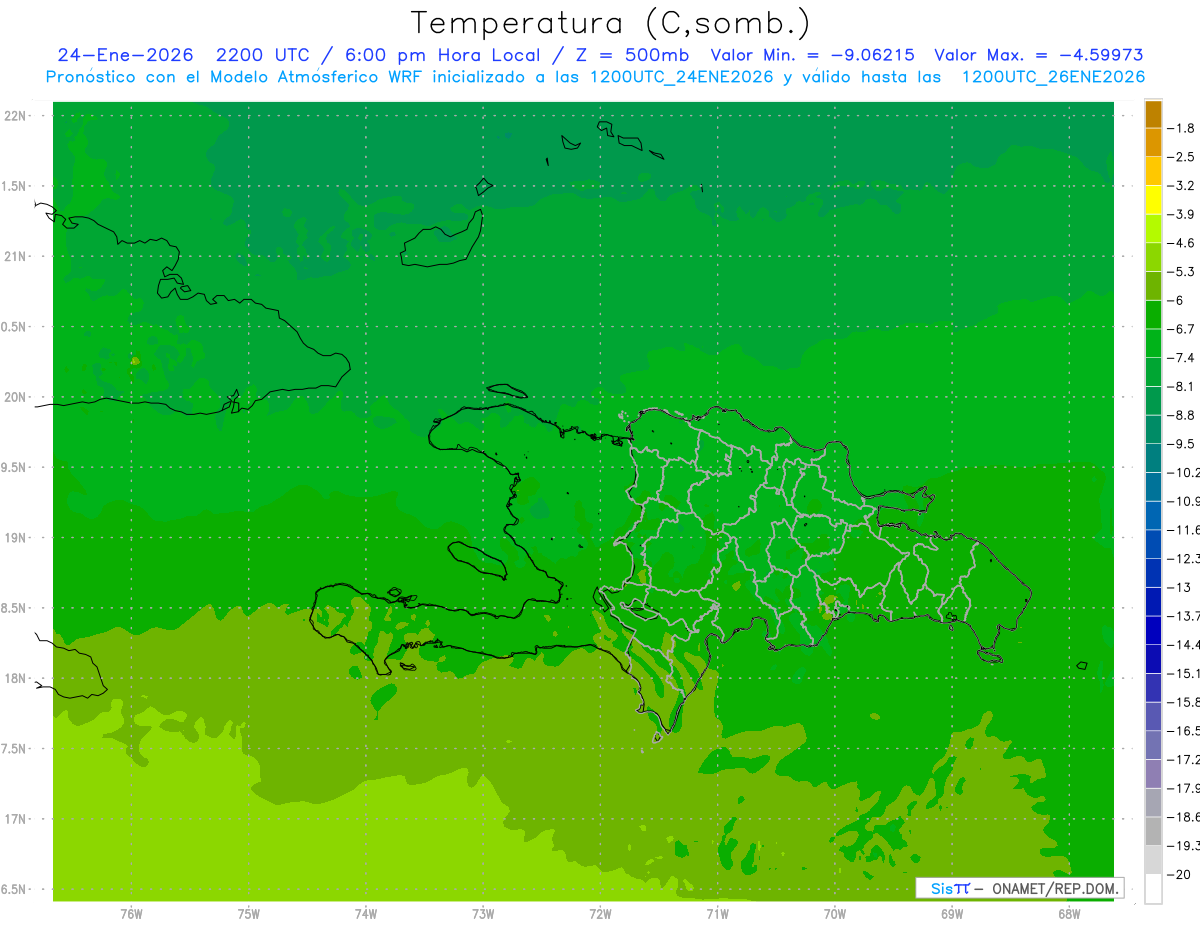
Task: Click the '2200 UTC' time text
Action: pos(264,55)
